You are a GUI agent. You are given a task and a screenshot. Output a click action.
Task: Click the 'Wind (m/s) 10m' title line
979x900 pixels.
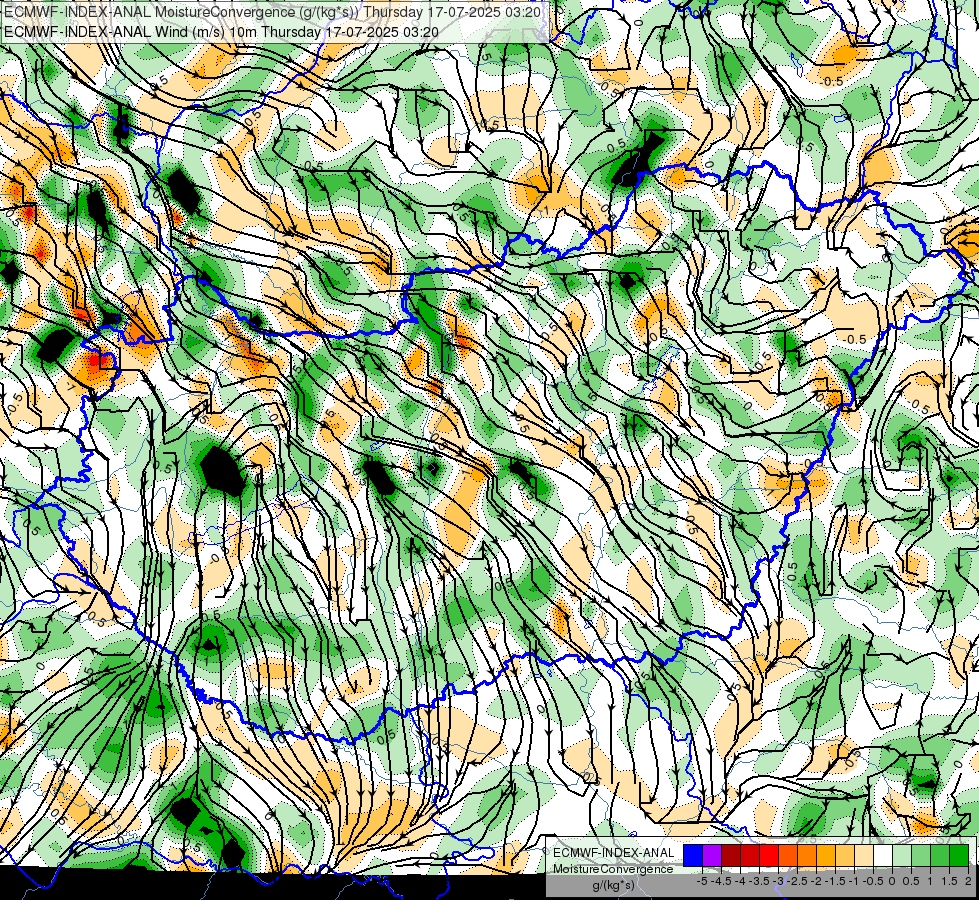pyautogui.click(x=221, y=32)
